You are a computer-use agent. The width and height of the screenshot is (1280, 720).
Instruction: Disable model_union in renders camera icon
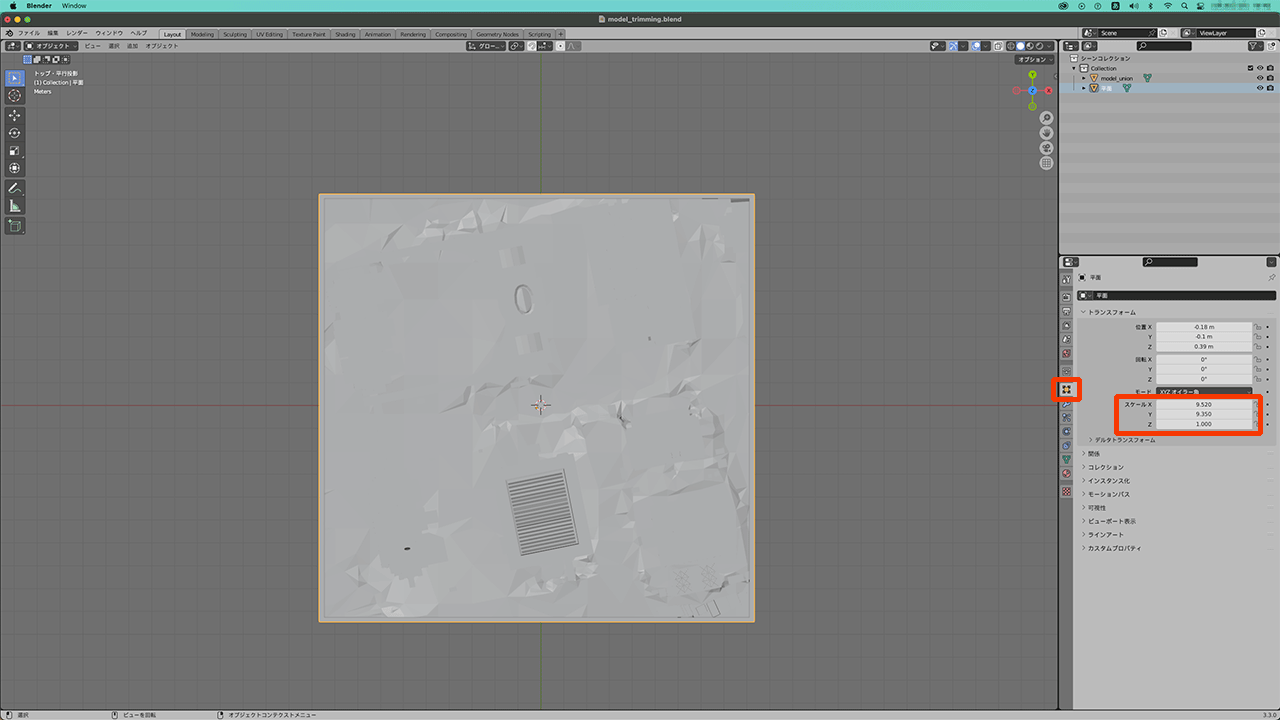1270,78
